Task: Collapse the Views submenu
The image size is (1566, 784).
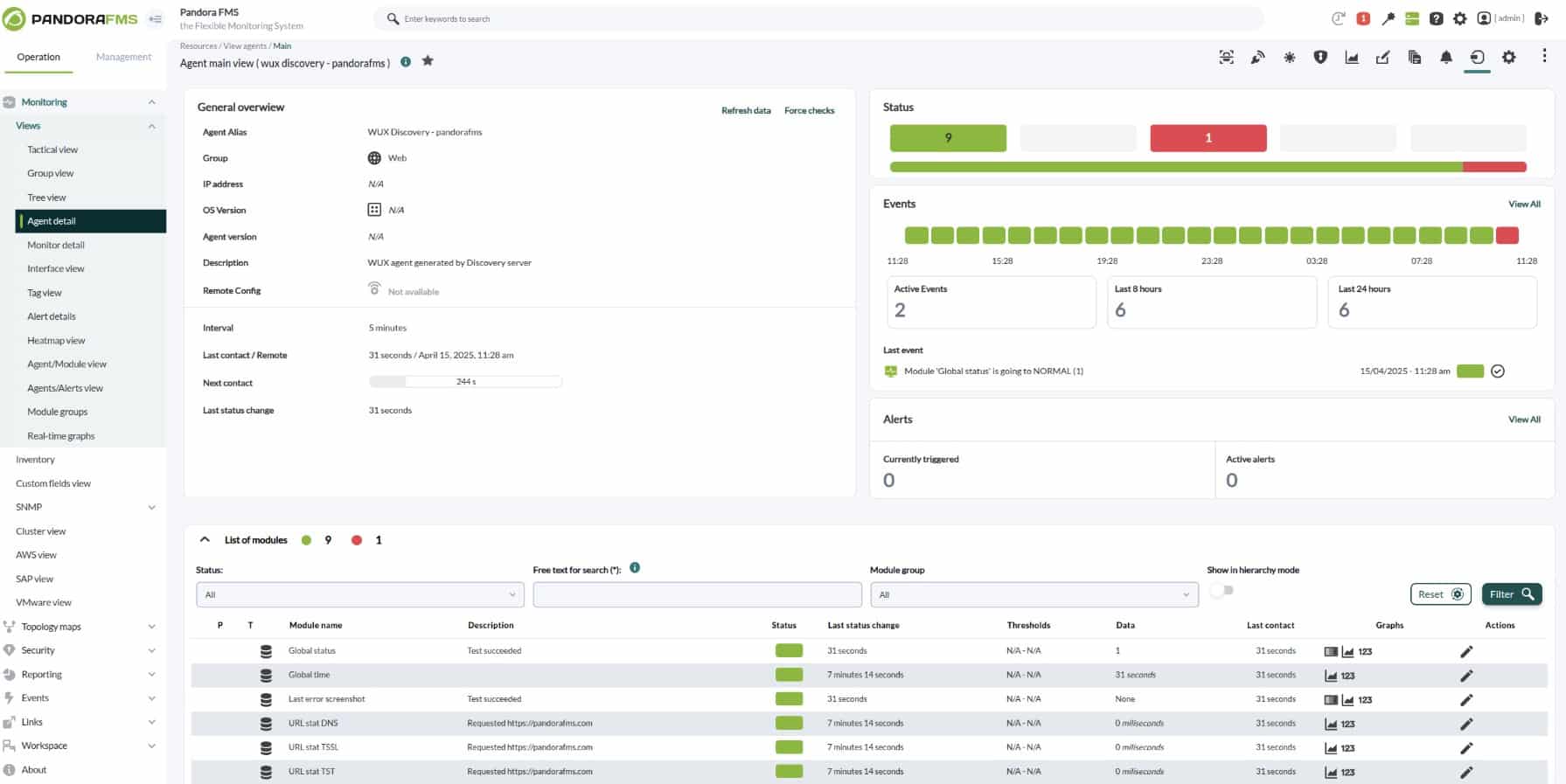Action: click(151, 127)
